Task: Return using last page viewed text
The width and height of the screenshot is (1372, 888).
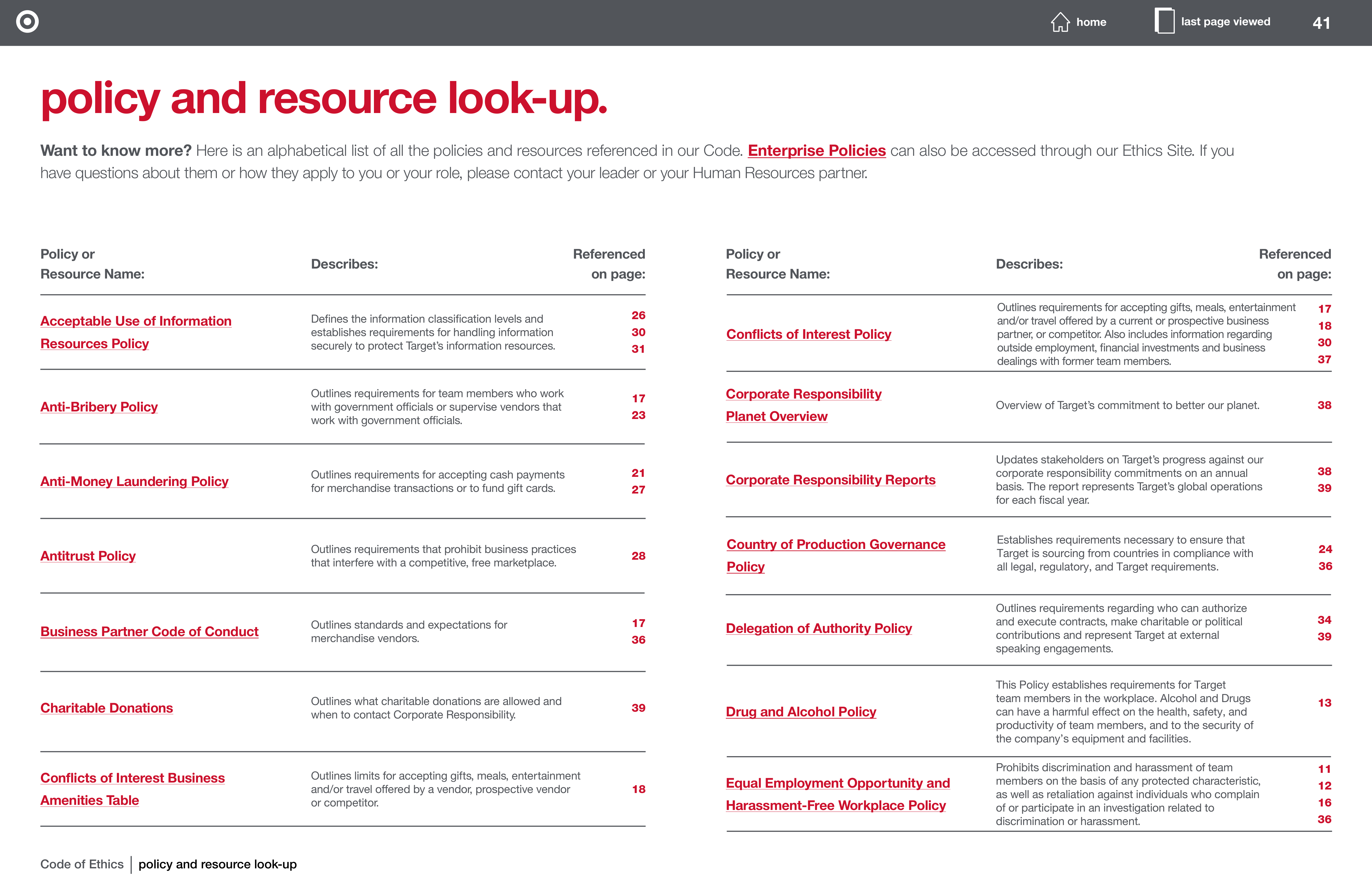Action: pyautogui.click(x=1226, y=21)
